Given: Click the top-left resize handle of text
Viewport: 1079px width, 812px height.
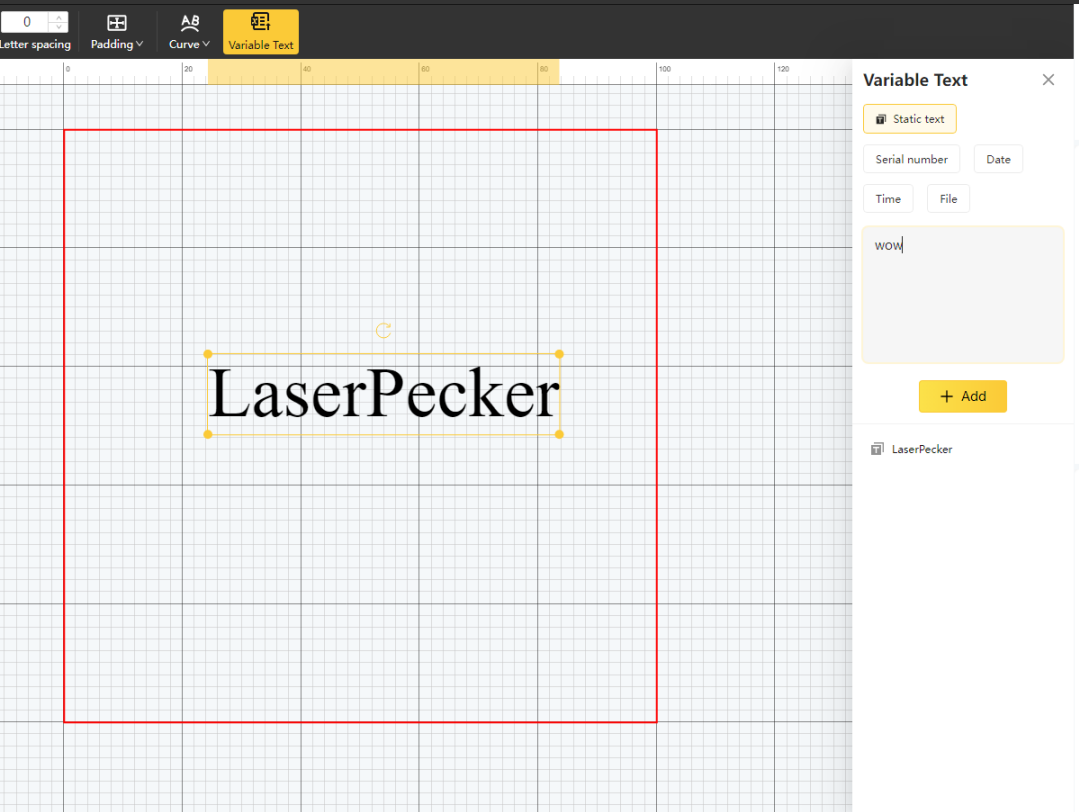Looking at the screenshot, I should click(x=208, y=354).
